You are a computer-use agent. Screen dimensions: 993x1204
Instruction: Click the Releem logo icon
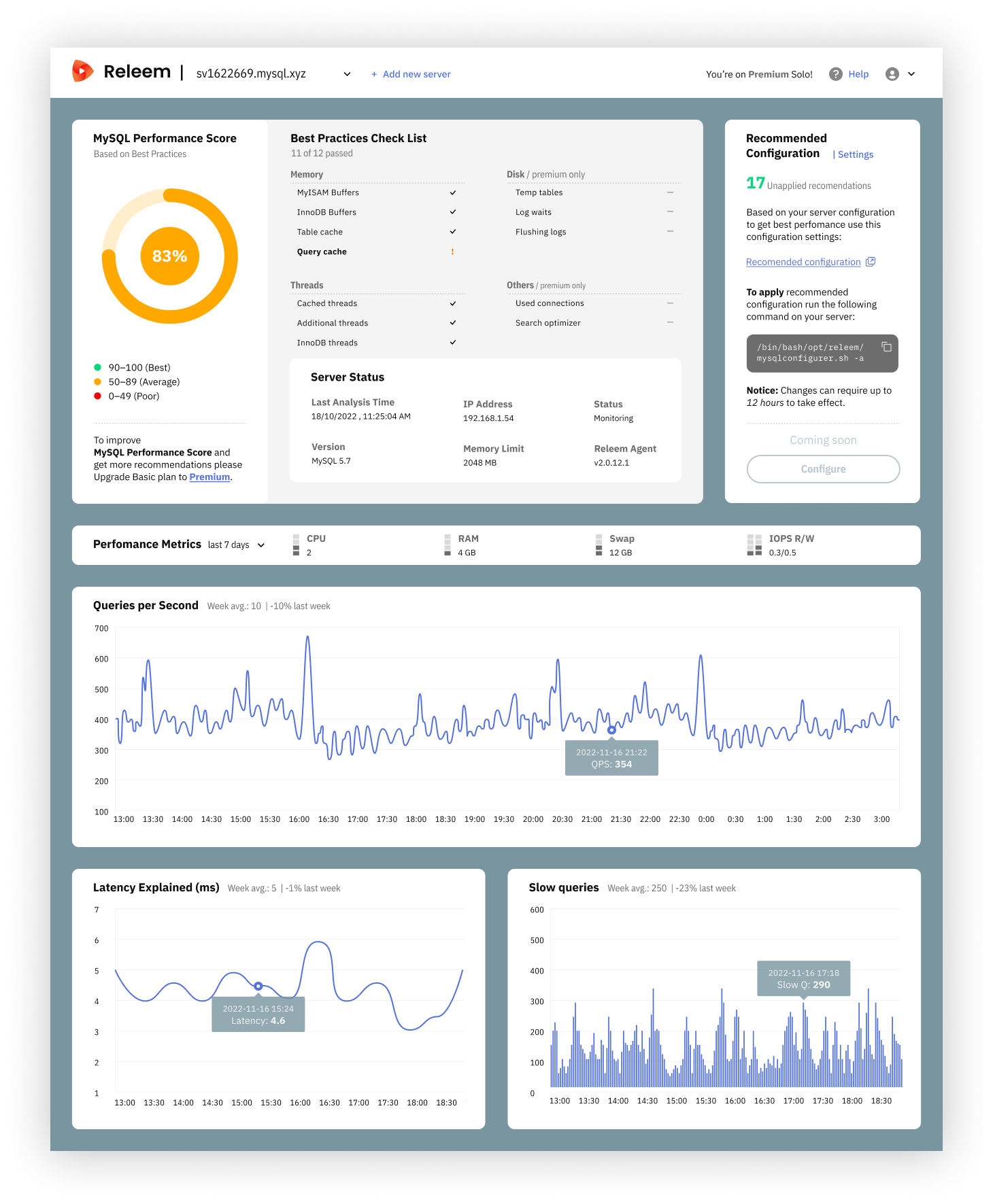82,71
